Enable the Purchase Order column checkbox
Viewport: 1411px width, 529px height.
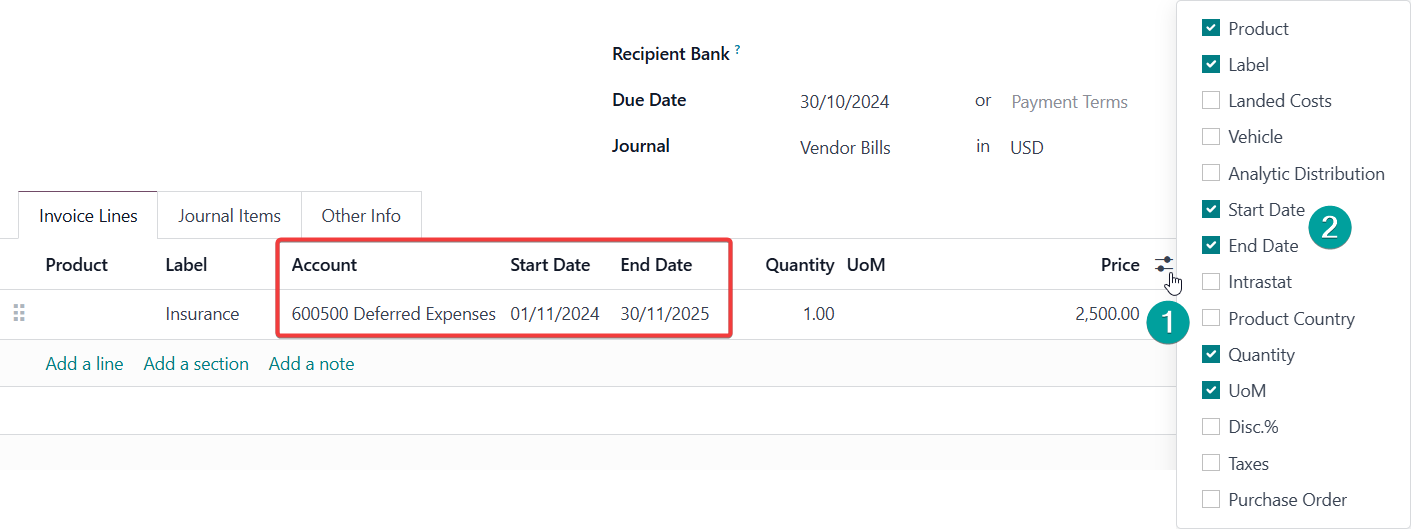coord(1211,499)
